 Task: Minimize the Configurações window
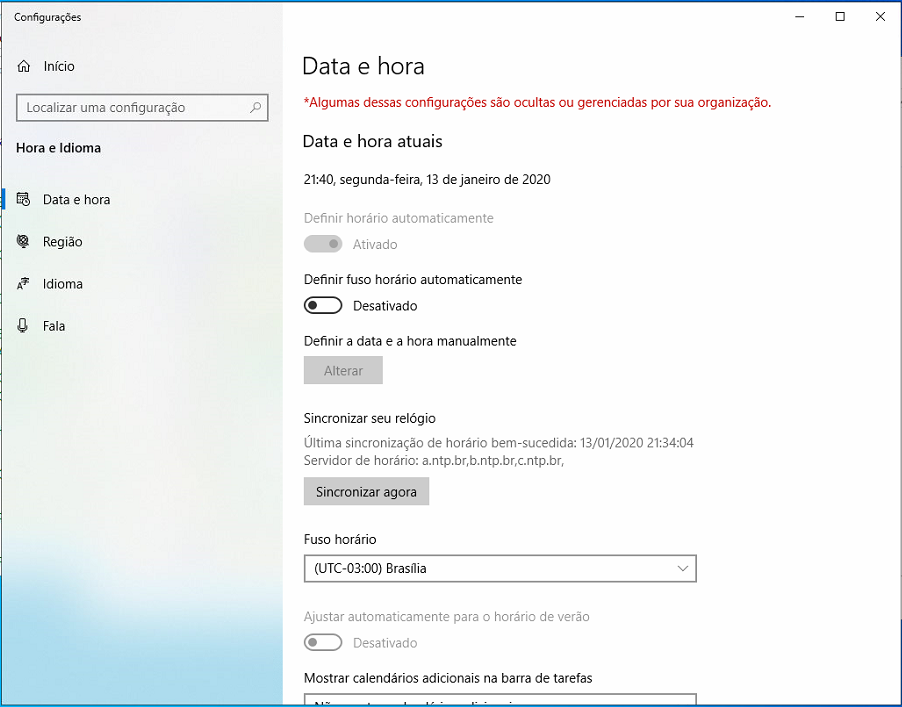[x=800, y=17]
